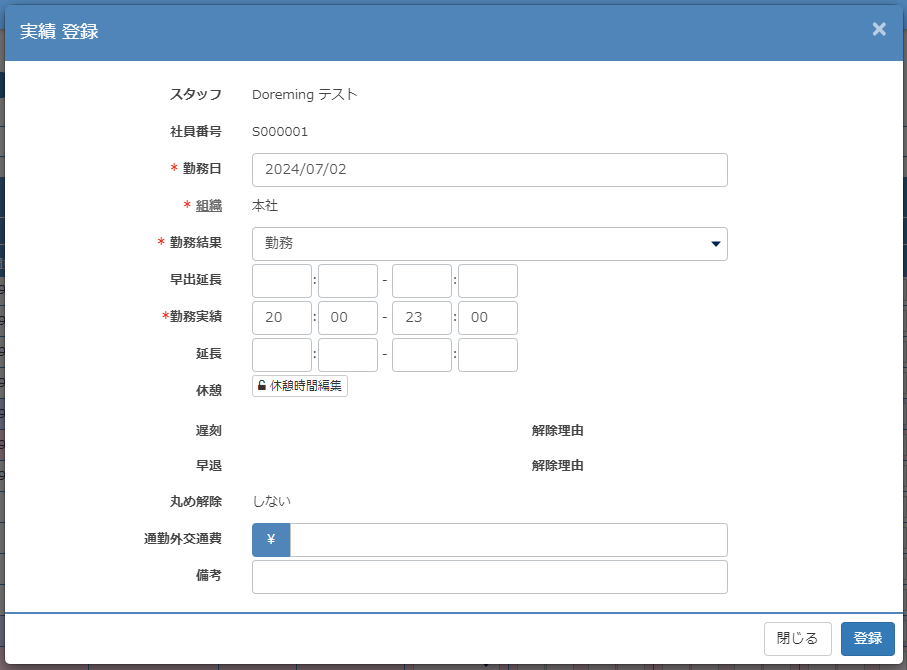Image resolution: width=907 pixels, height=670 pixels.
Task: Click the 通勤外交通費 amount field
Action: pyautogui.click(x=508, y=540)
